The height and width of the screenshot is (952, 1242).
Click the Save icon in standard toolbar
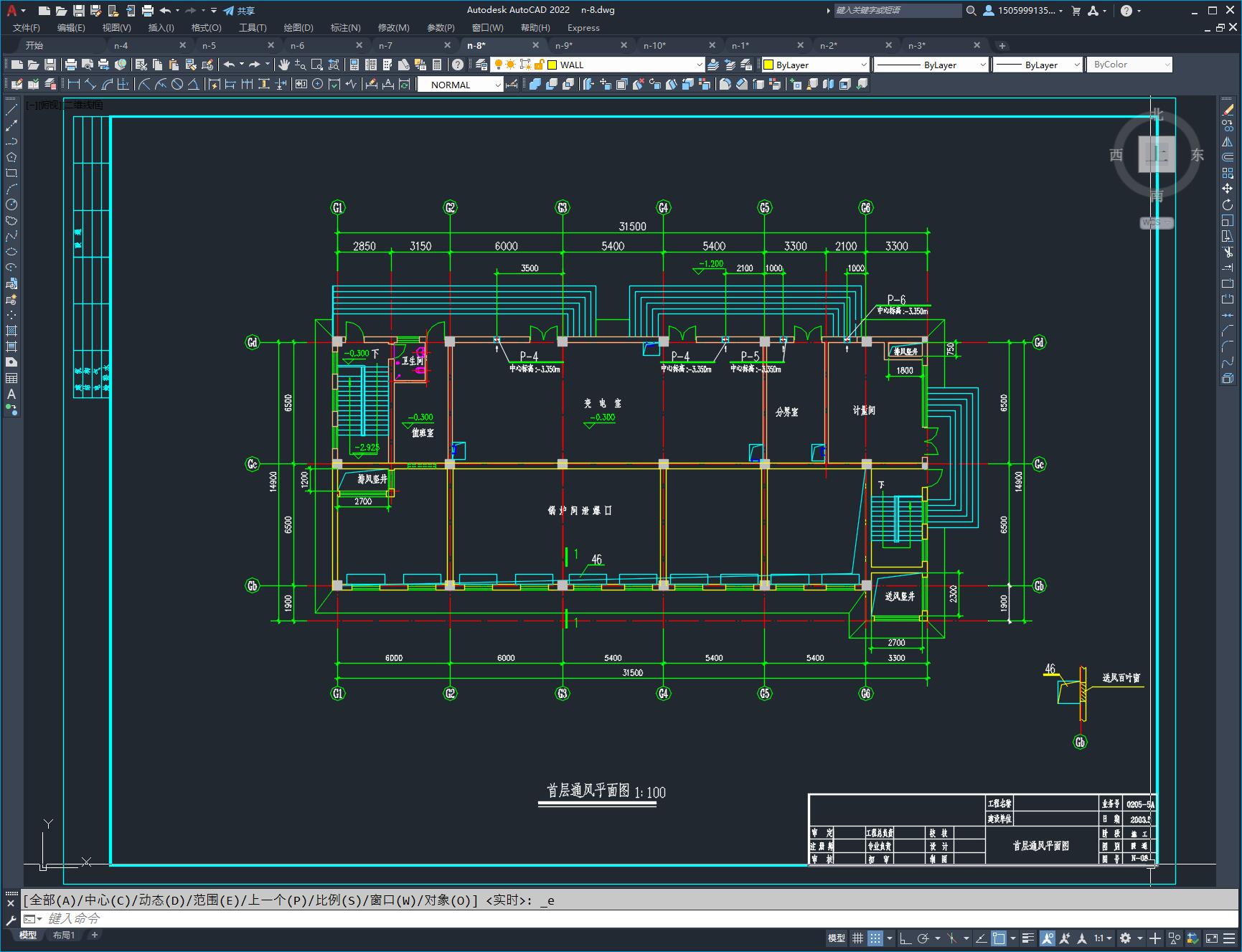(x=50, y=65)
